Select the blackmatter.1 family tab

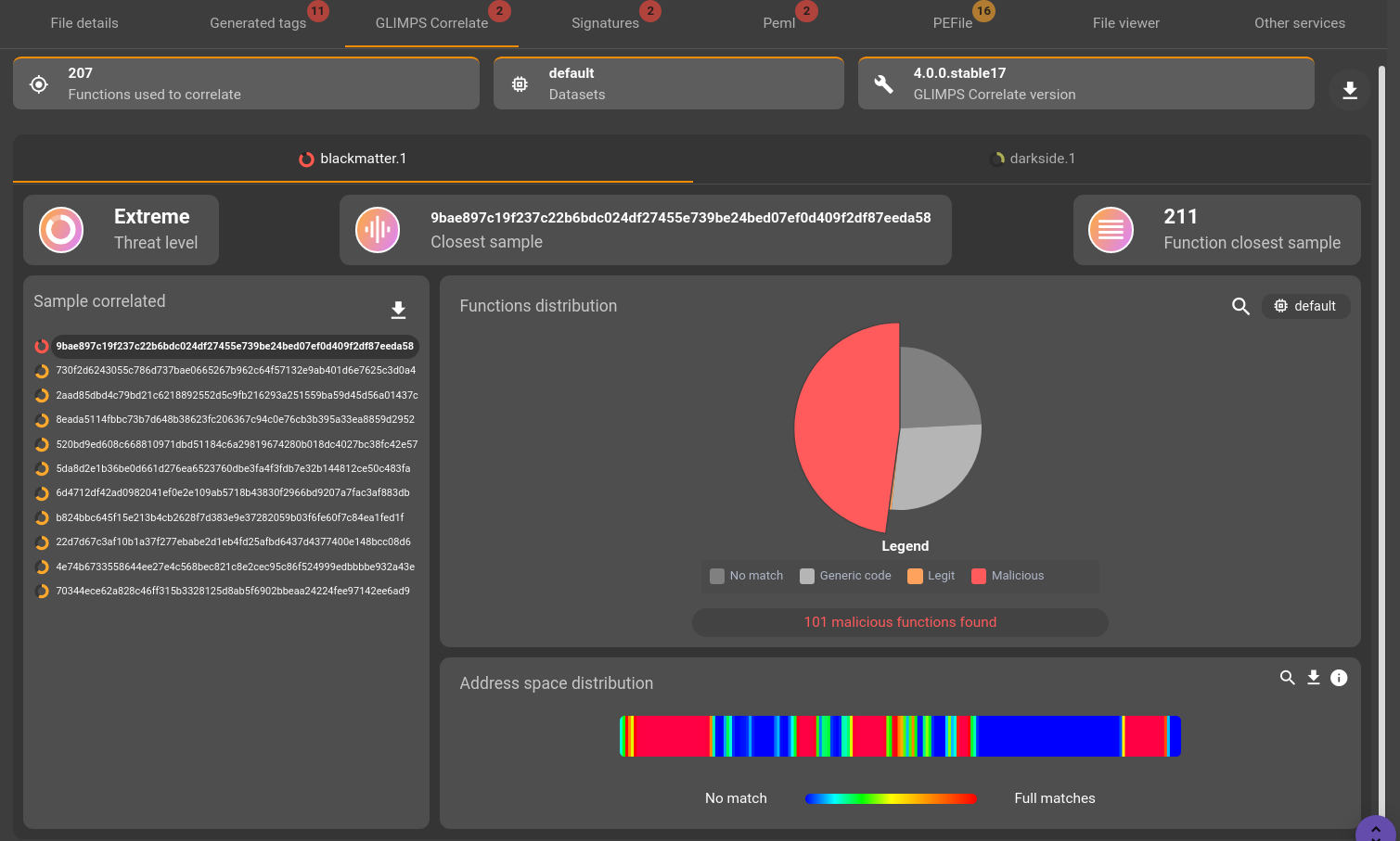[353, 159]
